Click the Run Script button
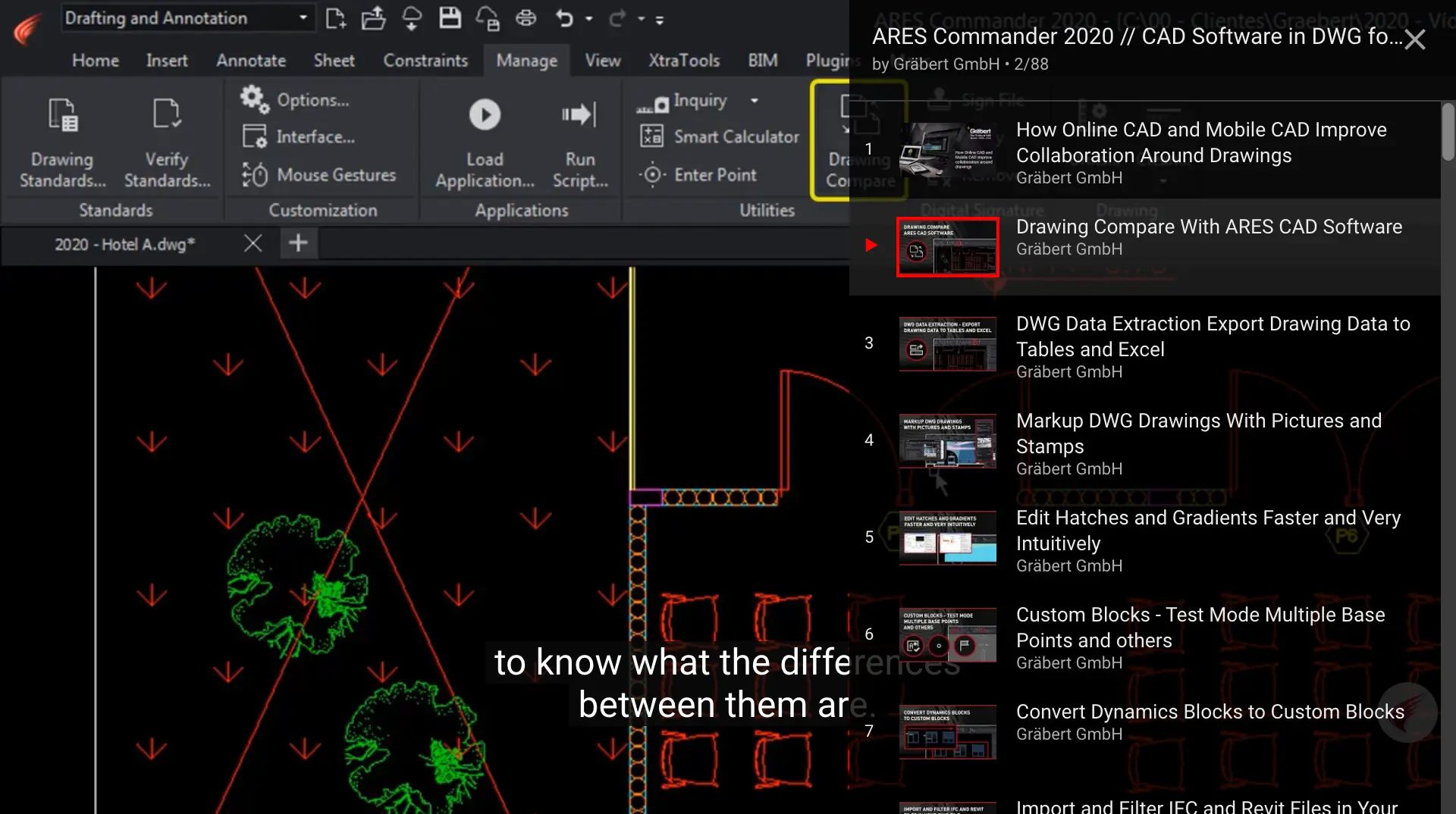 coord(580,142)
